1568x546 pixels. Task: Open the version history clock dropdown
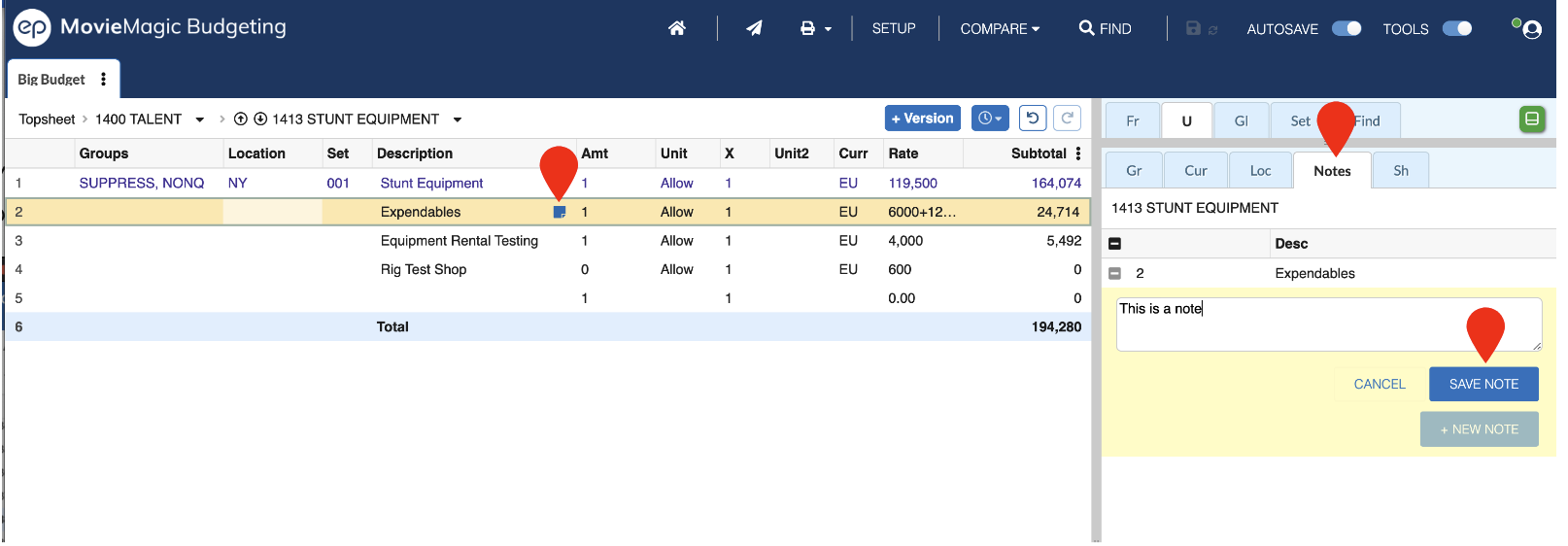(990, 118)
